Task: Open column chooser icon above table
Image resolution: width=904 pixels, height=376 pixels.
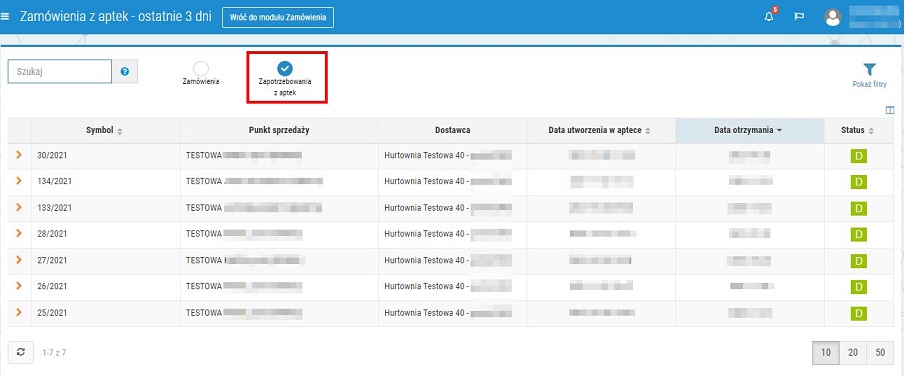Action: pyautogui.click(x=890, y=110)
